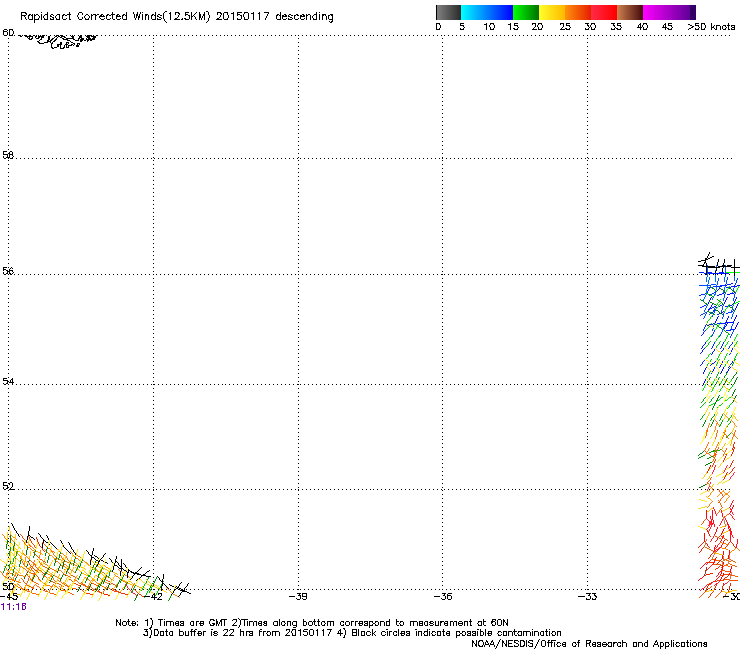Click the yellow 20-25 knots legend color

click(x=552, y=12)
